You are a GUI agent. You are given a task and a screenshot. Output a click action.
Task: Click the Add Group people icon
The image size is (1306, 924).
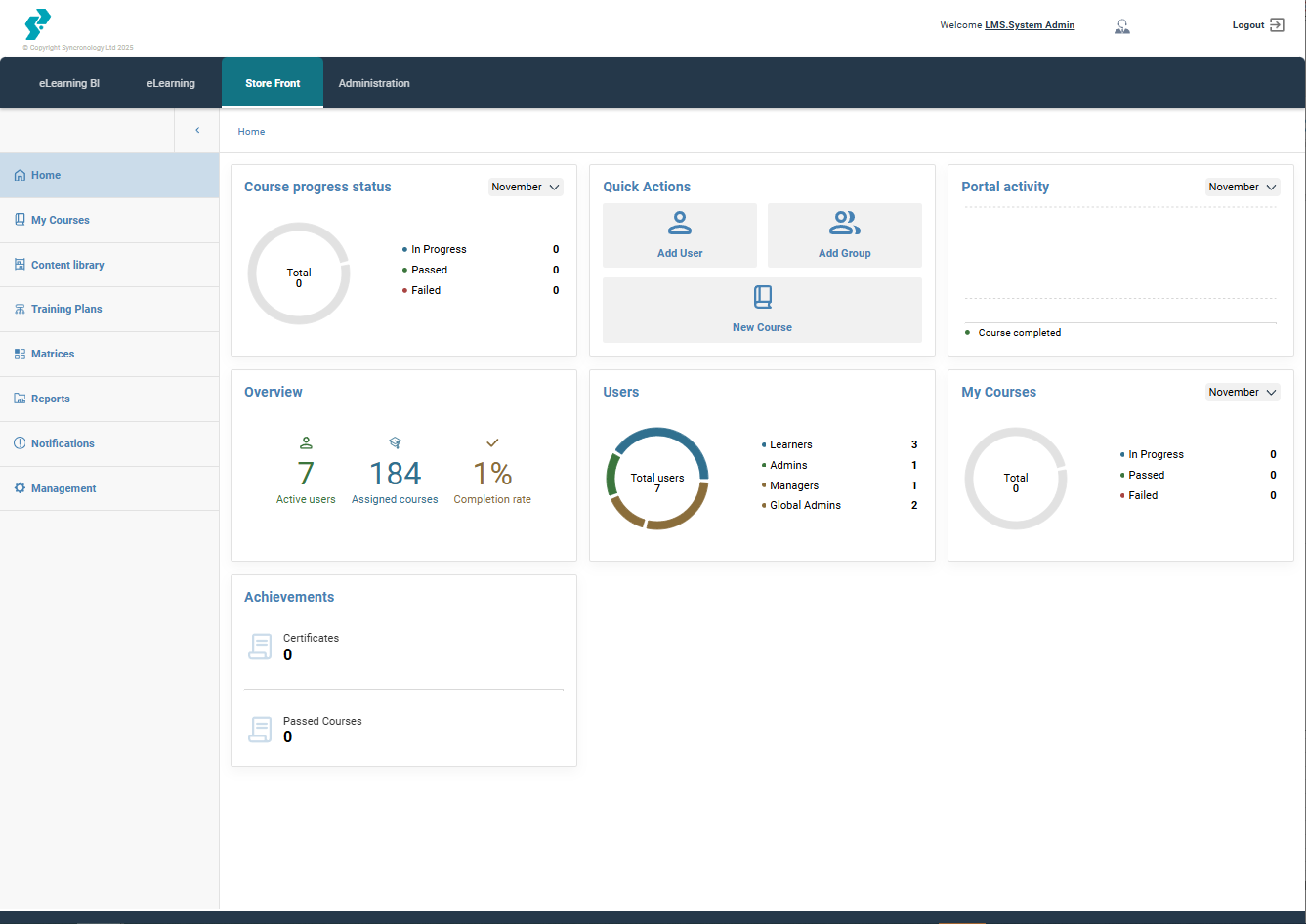pos(844,224)
